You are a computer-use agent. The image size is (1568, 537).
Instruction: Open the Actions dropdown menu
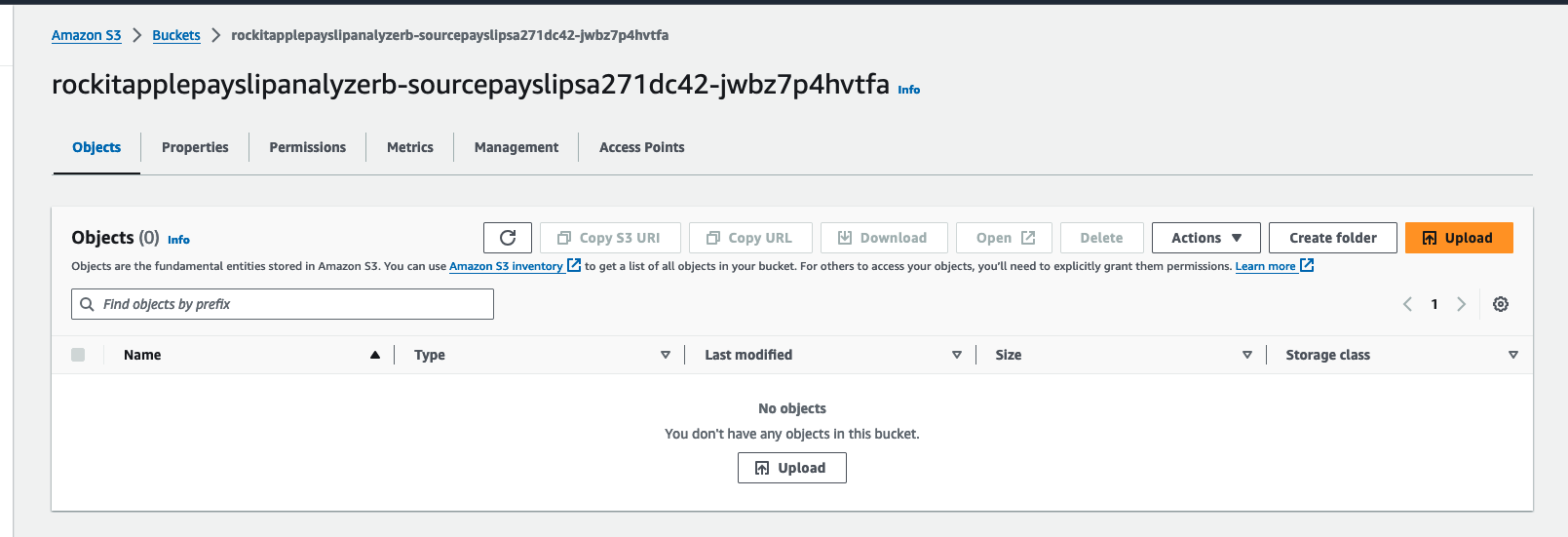click(1206, 238)
